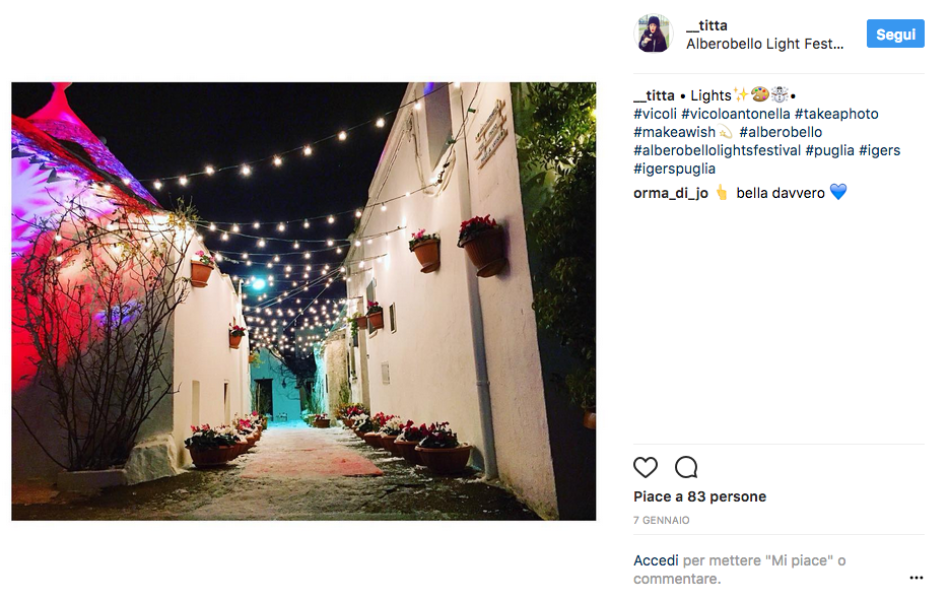Screen dimensions: 948x600
Task: Open the #alberobello hashtag
Action: [781, 132]
